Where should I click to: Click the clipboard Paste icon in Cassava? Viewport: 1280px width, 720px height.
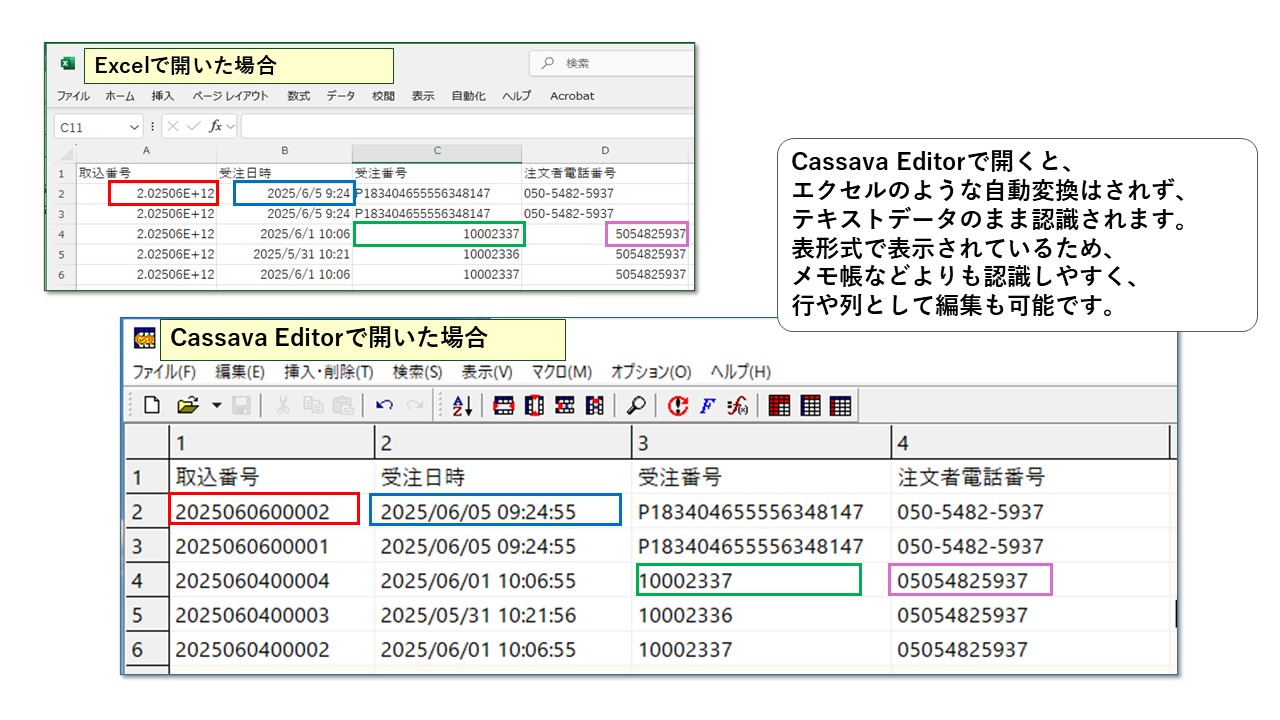click(x=343, y=406)
